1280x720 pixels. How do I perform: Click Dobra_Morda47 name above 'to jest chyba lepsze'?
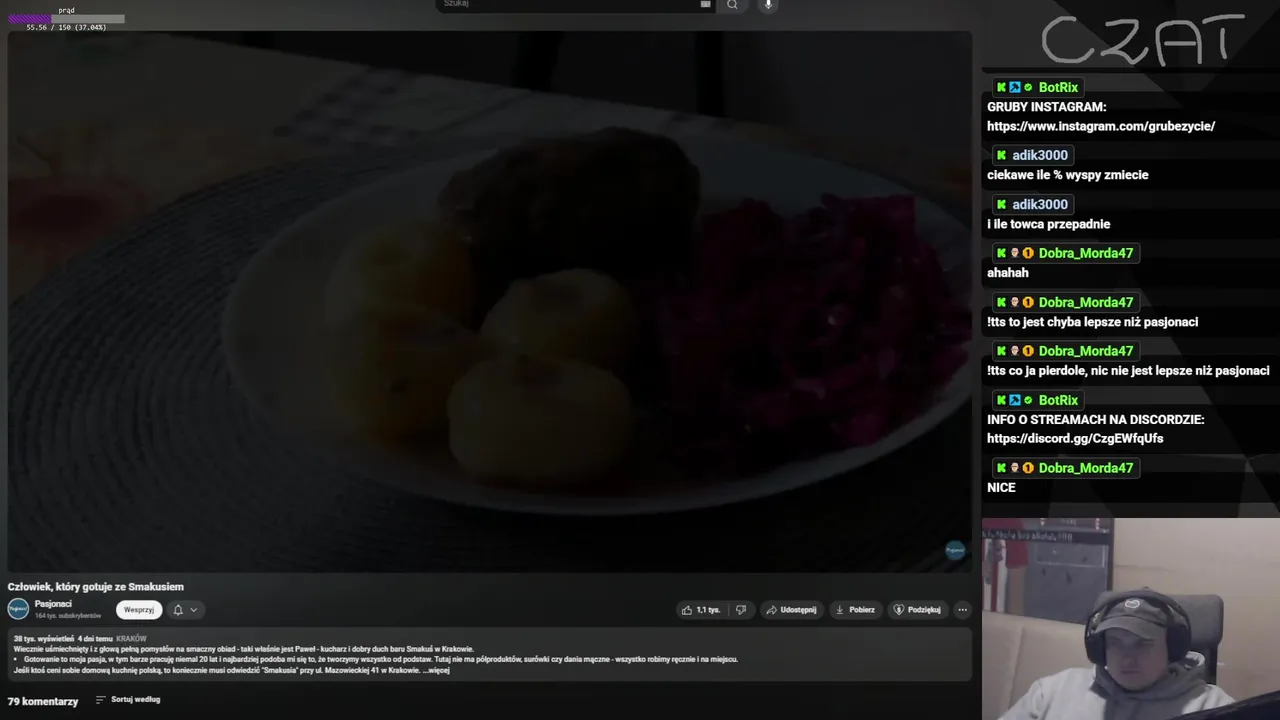point(1086,302)
